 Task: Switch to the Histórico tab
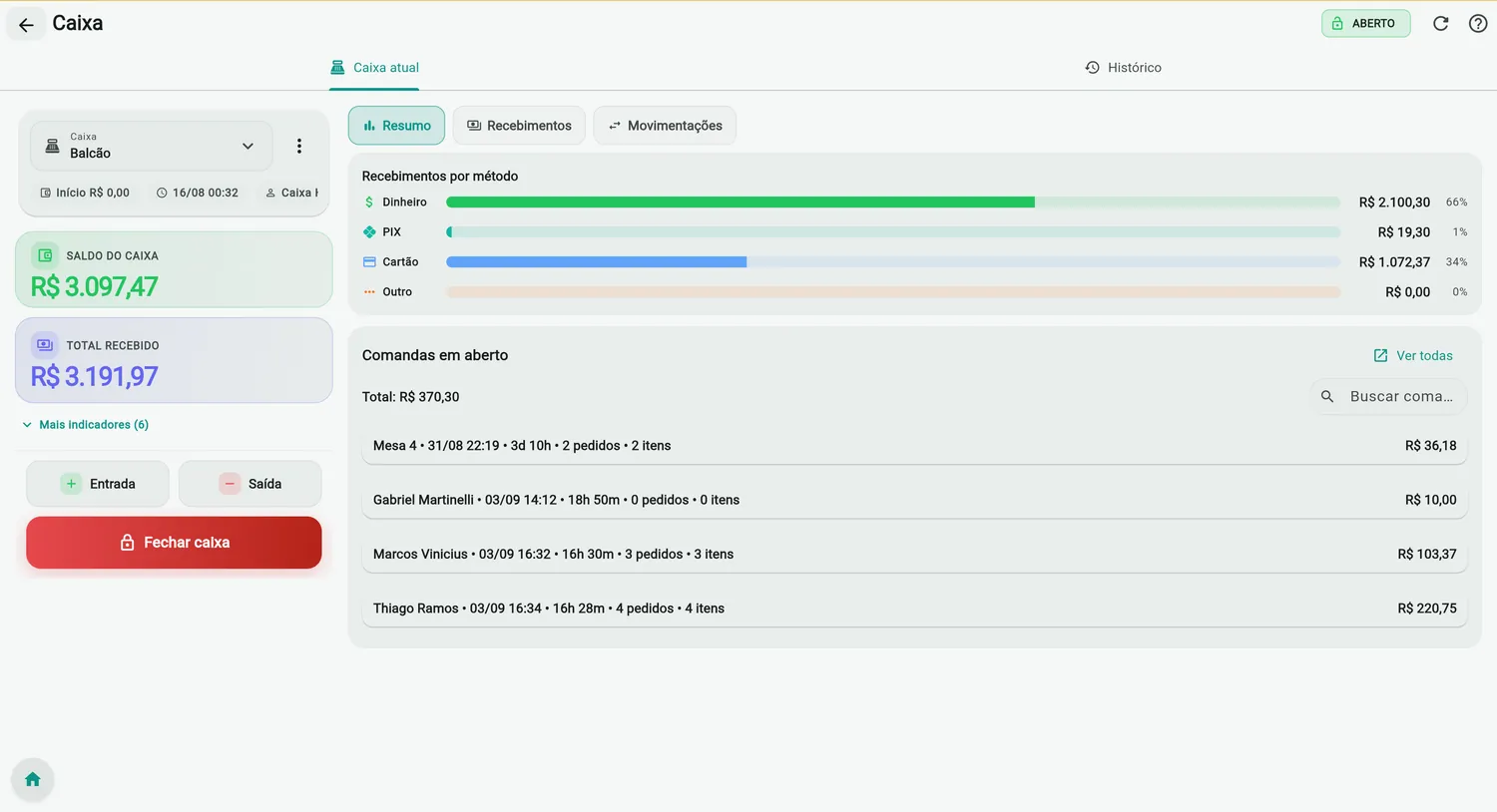point(1123,68)
